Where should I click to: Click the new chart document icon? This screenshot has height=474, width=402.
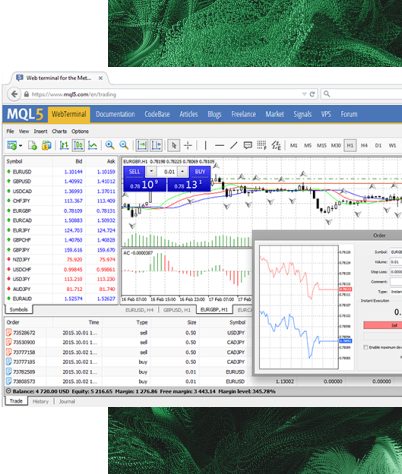tap(32, 145)
